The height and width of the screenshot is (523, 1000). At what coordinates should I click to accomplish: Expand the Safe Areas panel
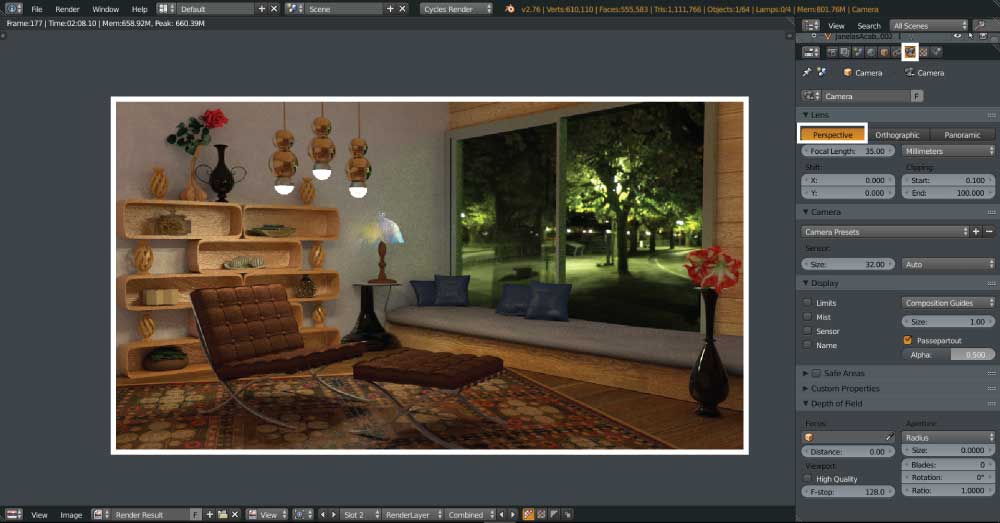pos(806,373)
